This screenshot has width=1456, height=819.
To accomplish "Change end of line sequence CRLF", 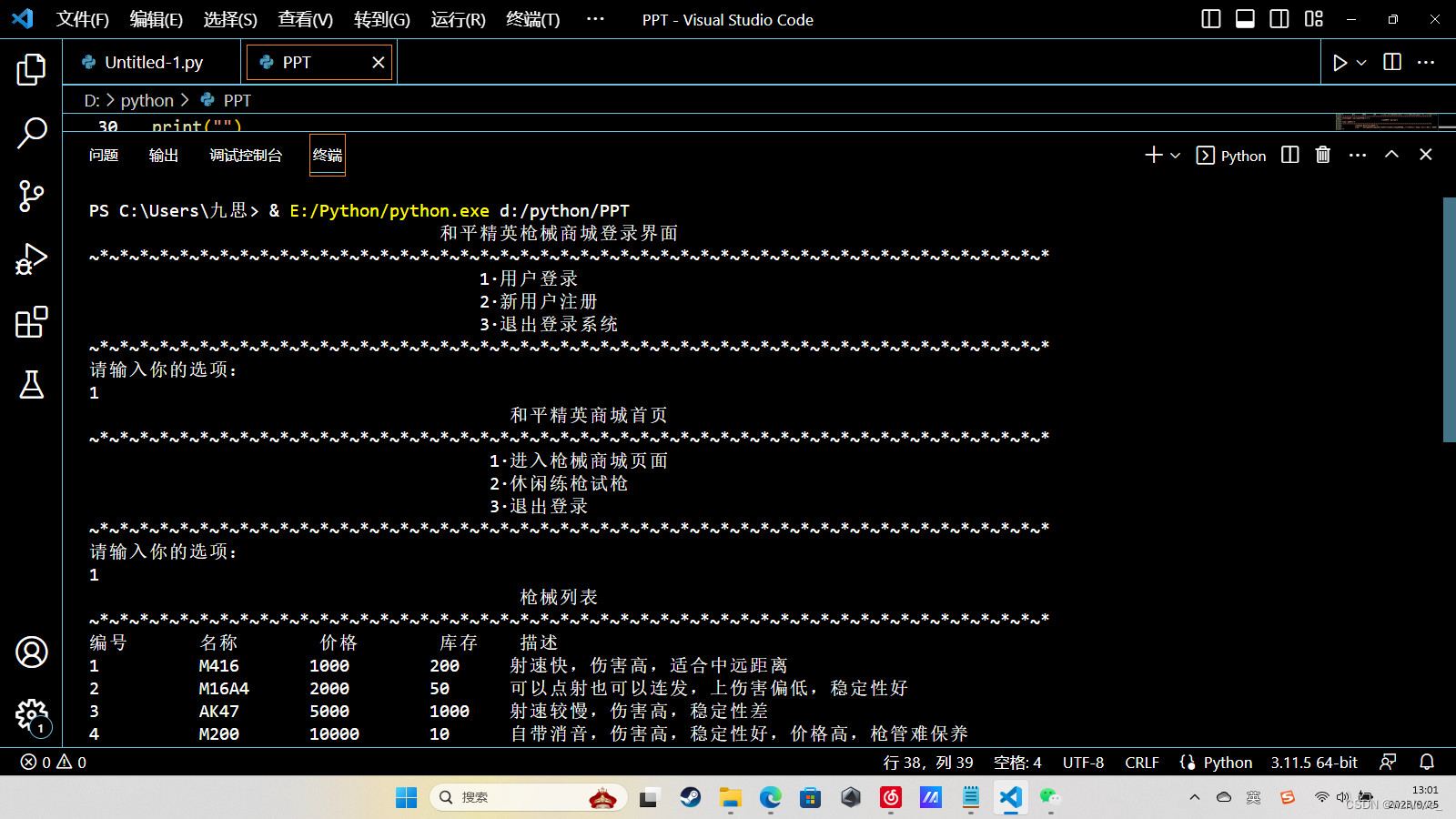I will pos(1142,763).
